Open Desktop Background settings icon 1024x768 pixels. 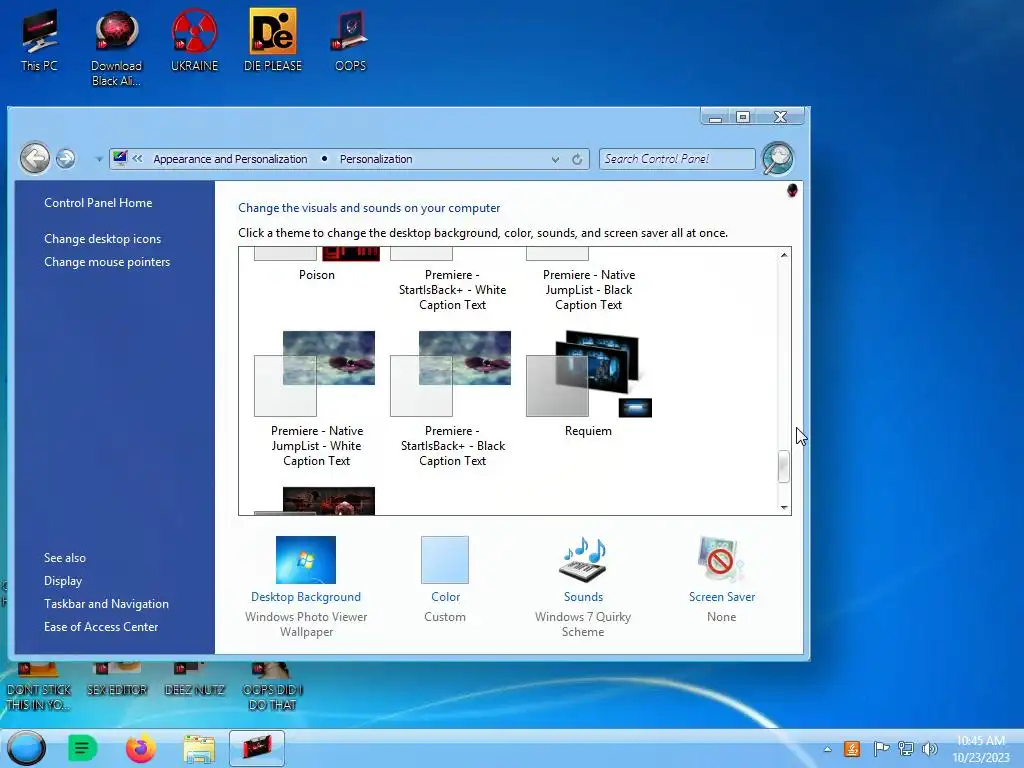point(306,560)
